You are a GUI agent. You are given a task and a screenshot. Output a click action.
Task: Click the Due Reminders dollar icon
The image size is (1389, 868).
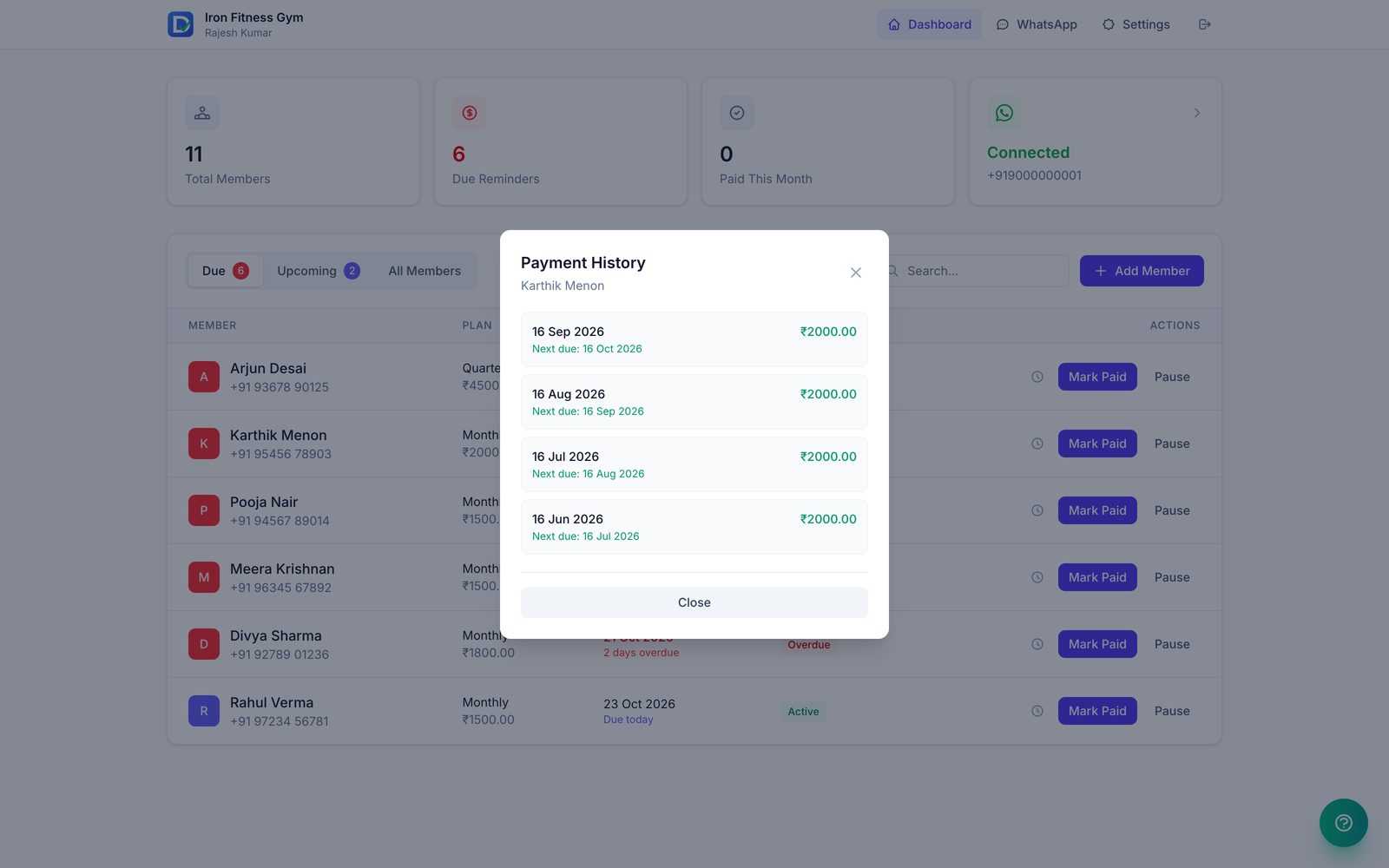[x=470, y=113]
